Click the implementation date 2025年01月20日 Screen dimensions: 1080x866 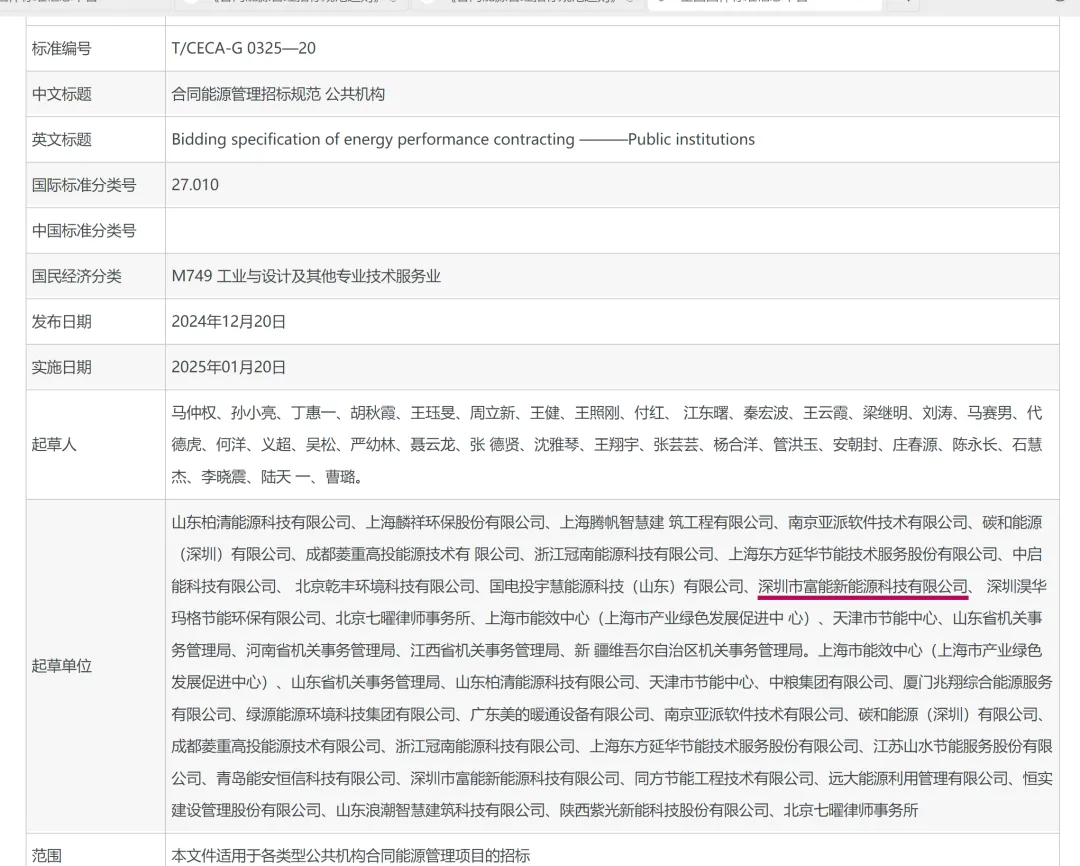(229, 367)
